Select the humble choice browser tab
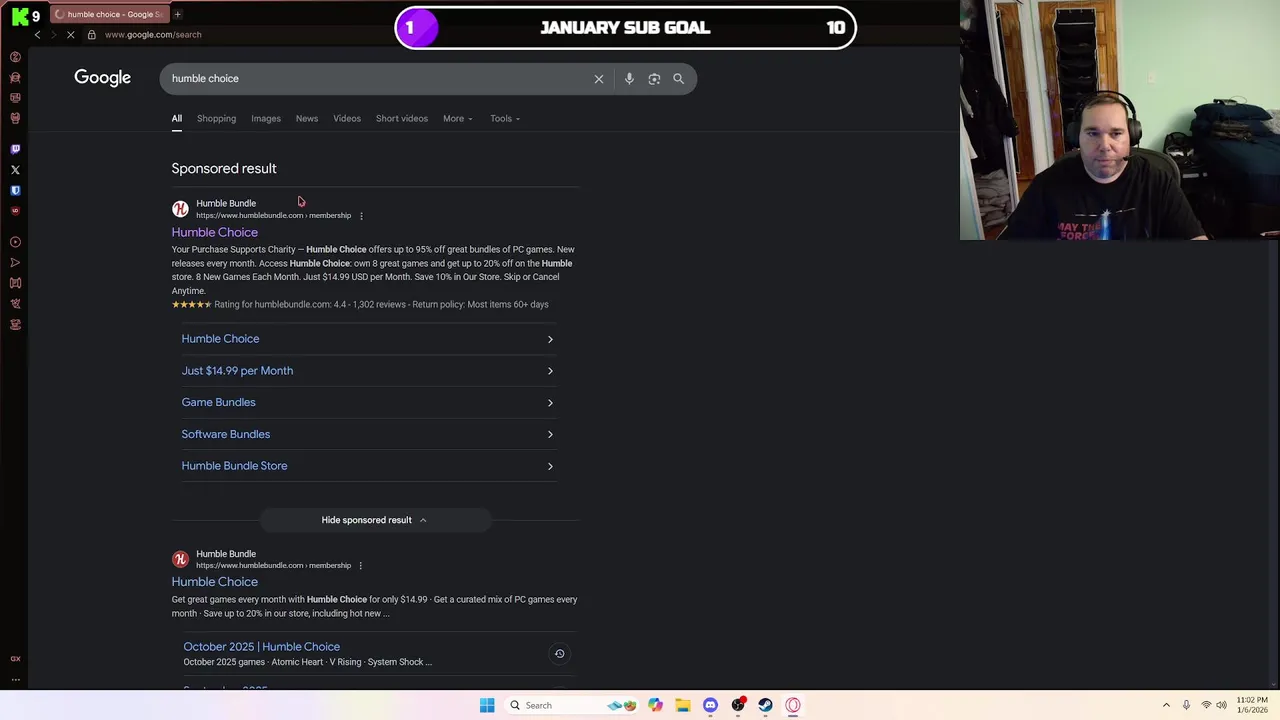Screen dimensions: 1280x720 (109, 14)
